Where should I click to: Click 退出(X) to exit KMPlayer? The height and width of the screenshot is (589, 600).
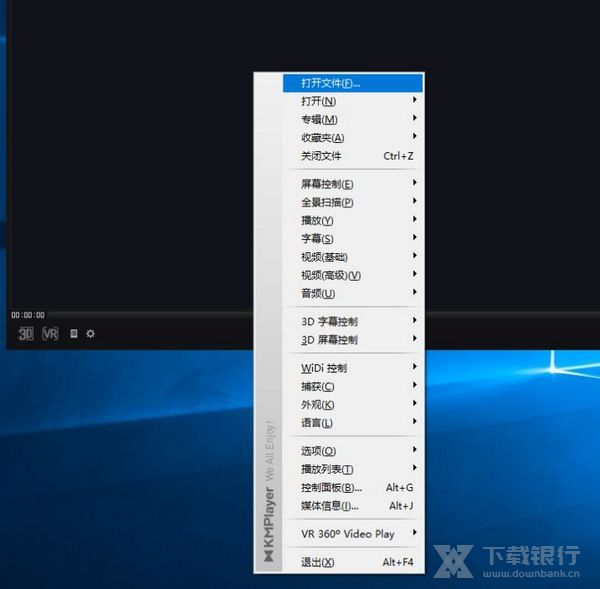pos(317,562)
